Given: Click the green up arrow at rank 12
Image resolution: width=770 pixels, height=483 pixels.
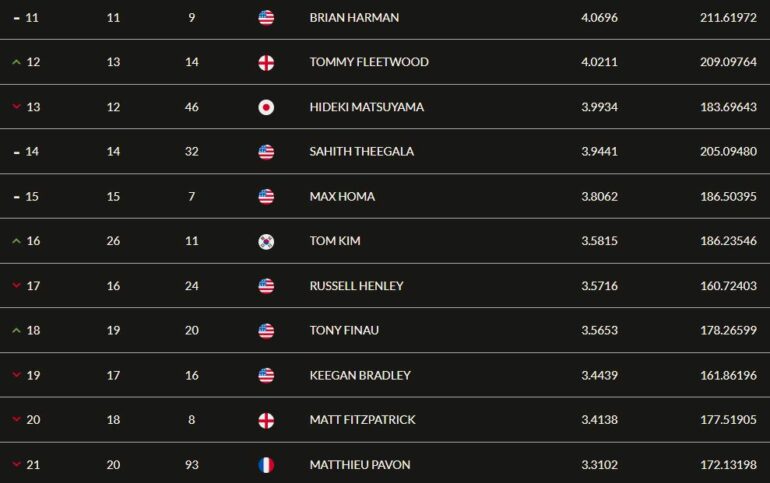Looking at the screenshot, I should pyautogui.click(x=16, y=62).
